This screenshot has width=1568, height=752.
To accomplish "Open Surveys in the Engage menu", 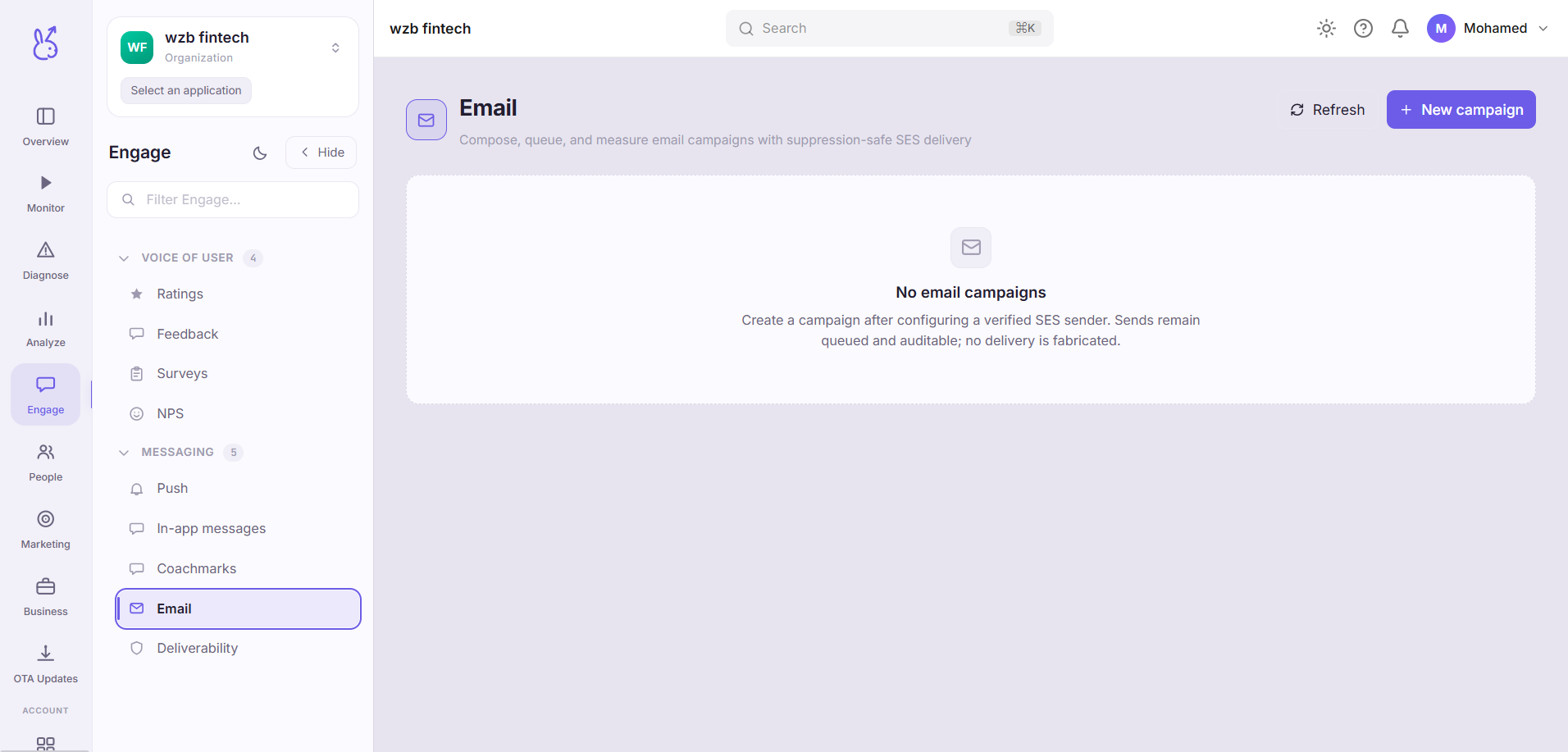I will (238, 373).
